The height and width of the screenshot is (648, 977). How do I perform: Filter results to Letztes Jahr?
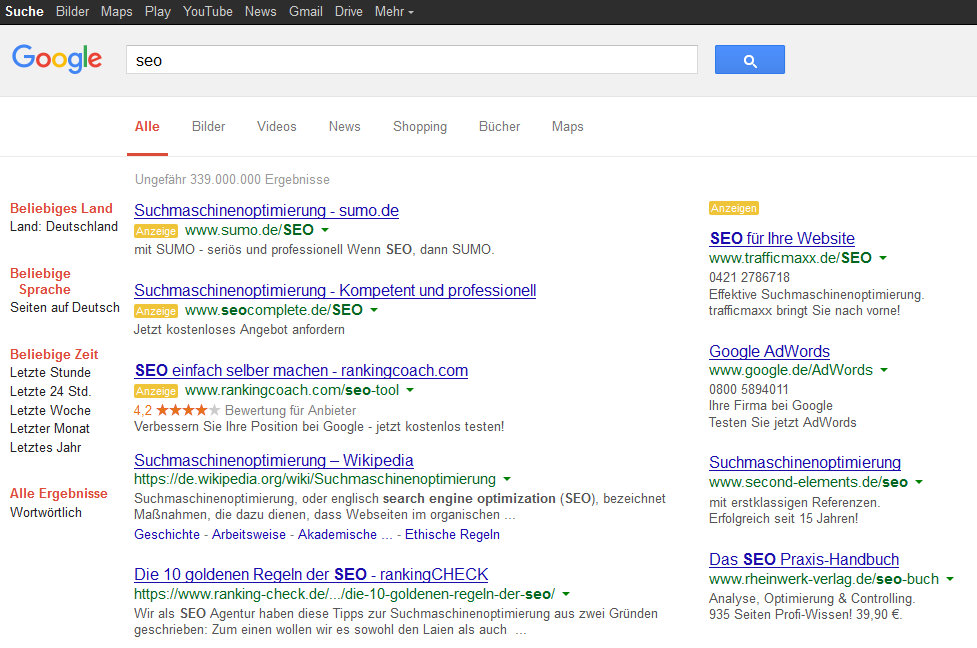[45, 447]
